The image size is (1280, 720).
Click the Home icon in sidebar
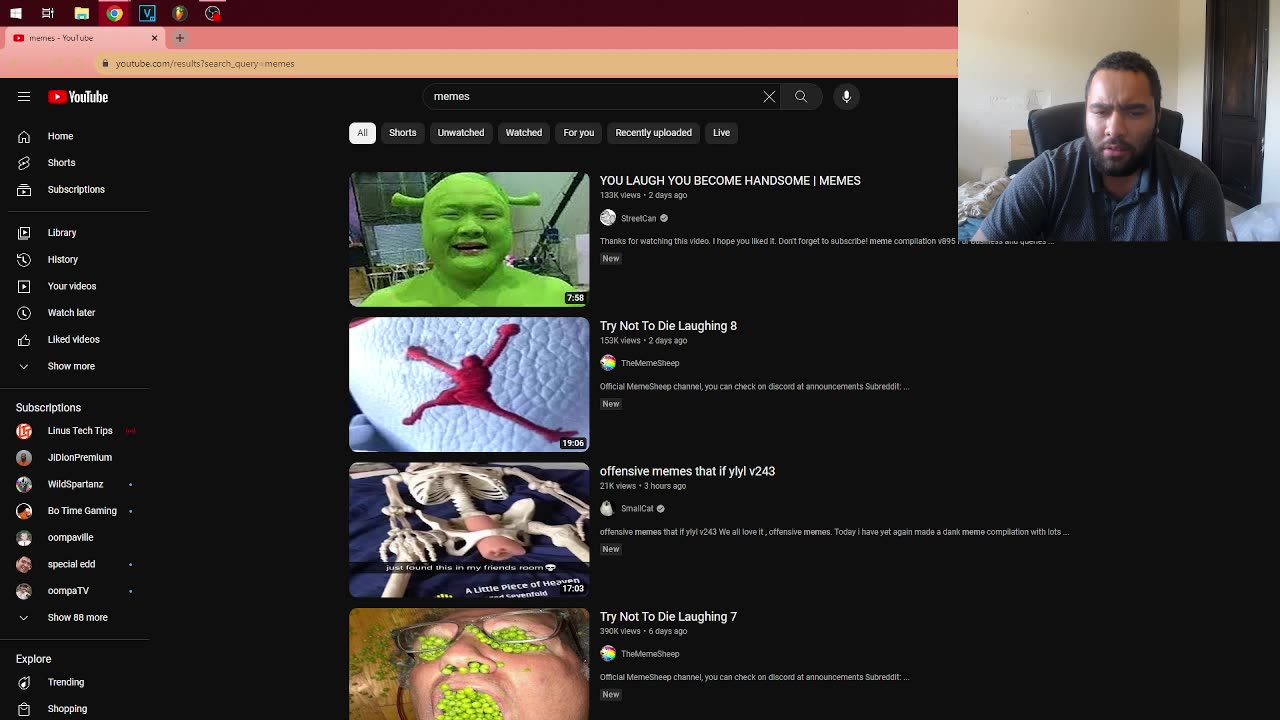(x=24, y=136)
